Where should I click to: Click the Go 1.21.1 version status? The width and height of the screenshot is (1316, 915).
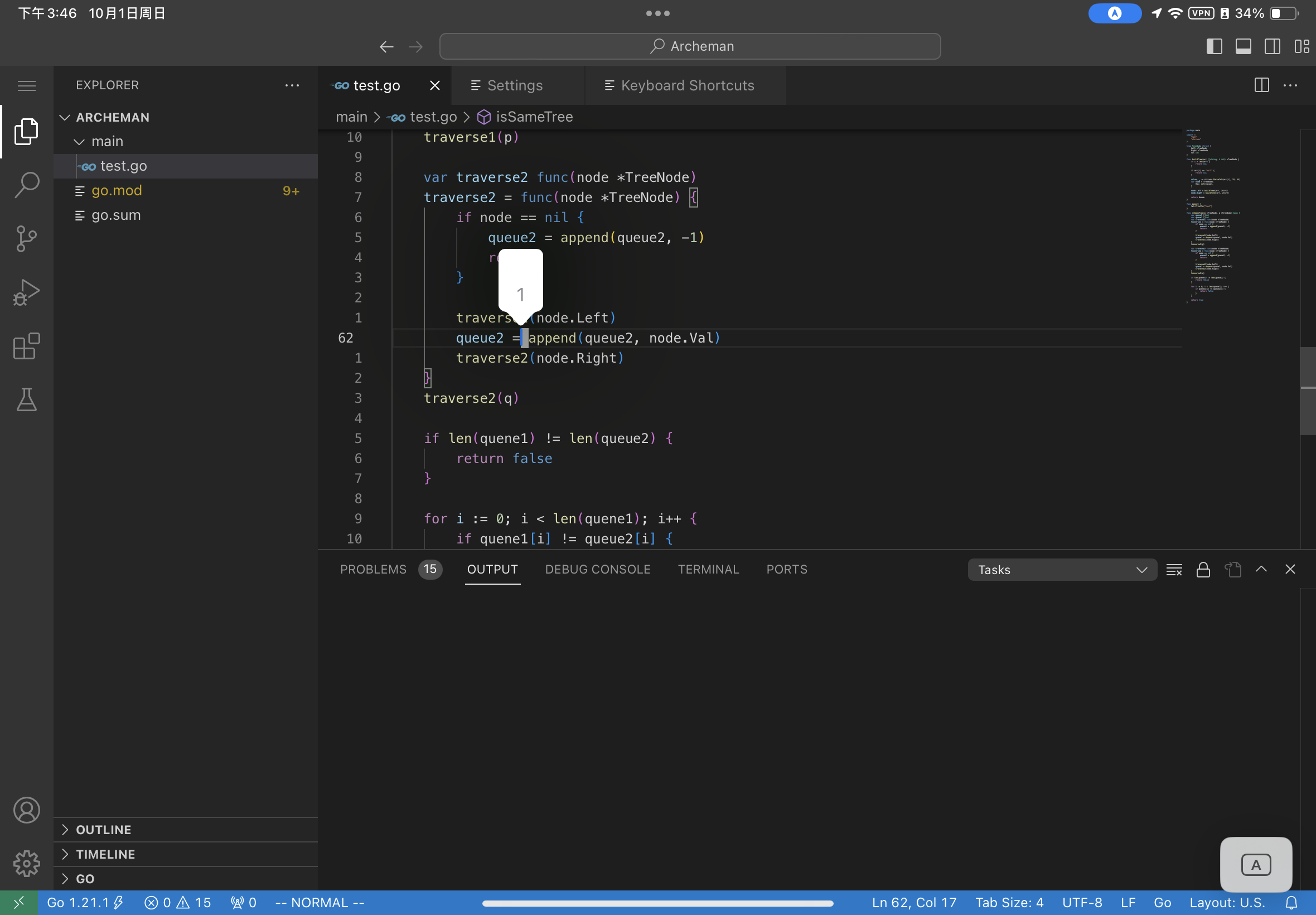click(x=85, y=903)
